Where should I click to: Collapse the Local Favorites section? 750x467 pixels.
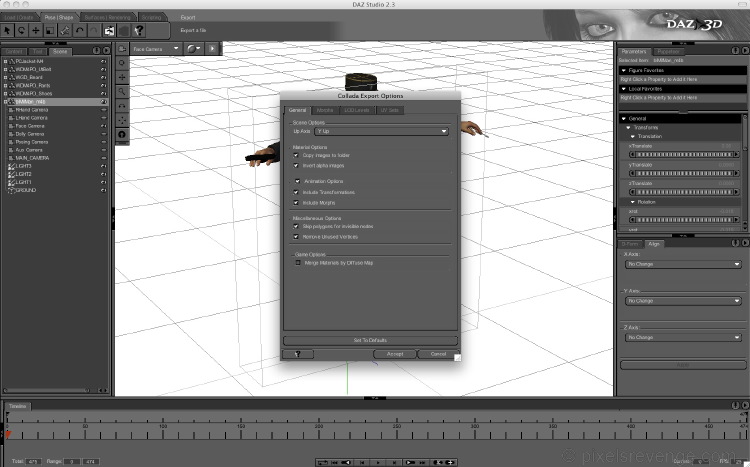(624, 89)
